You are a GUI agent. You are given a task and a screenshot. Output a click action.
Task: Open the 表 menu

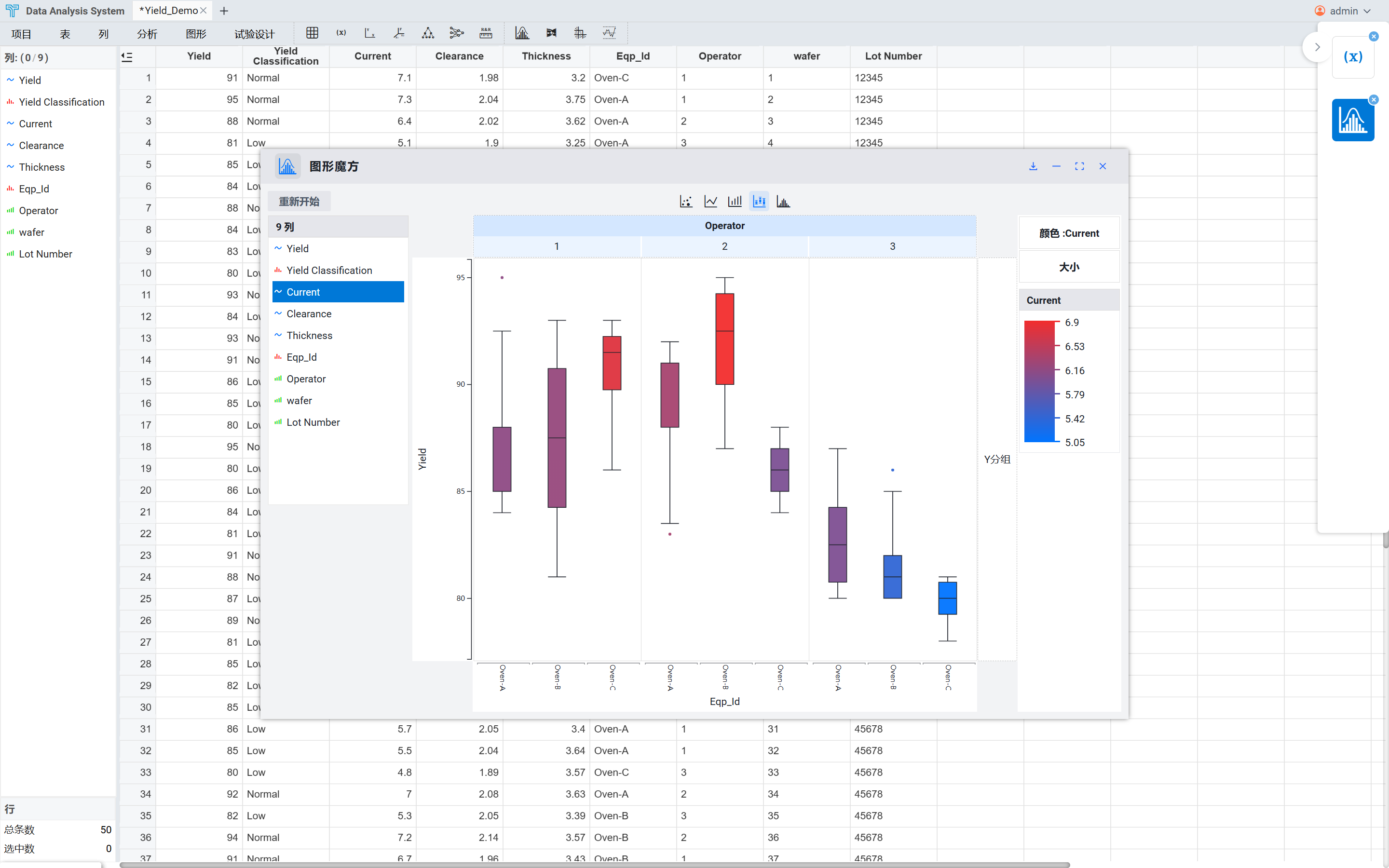pos(65,34)
